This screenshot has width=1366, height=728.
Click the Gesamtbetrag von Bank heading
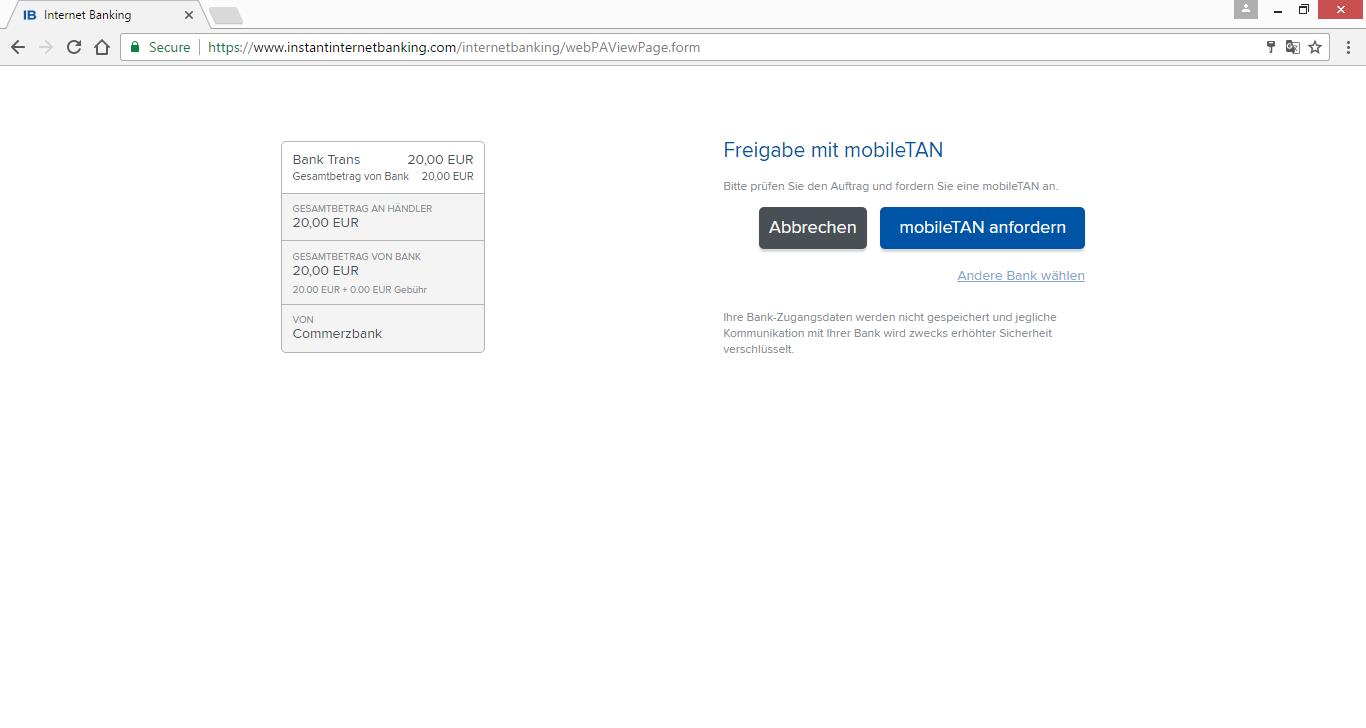point(356,257)
